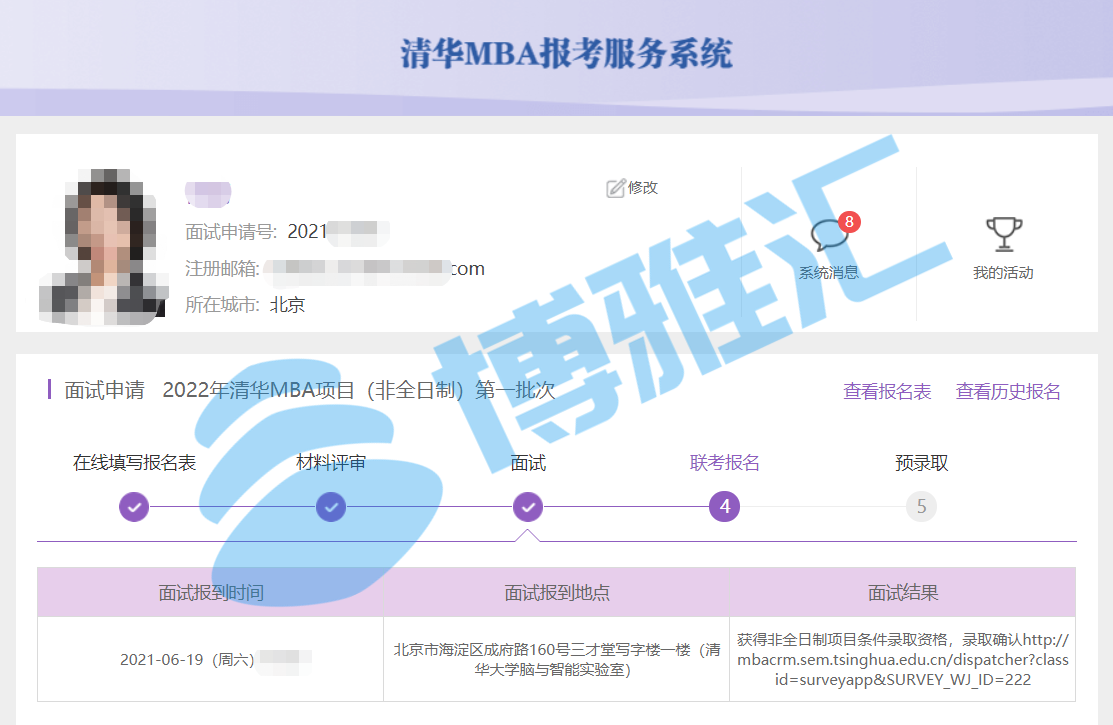1113x725 pixels.
Task: Open 我的活动 trophy icon
Action: tap(1004, 234)
